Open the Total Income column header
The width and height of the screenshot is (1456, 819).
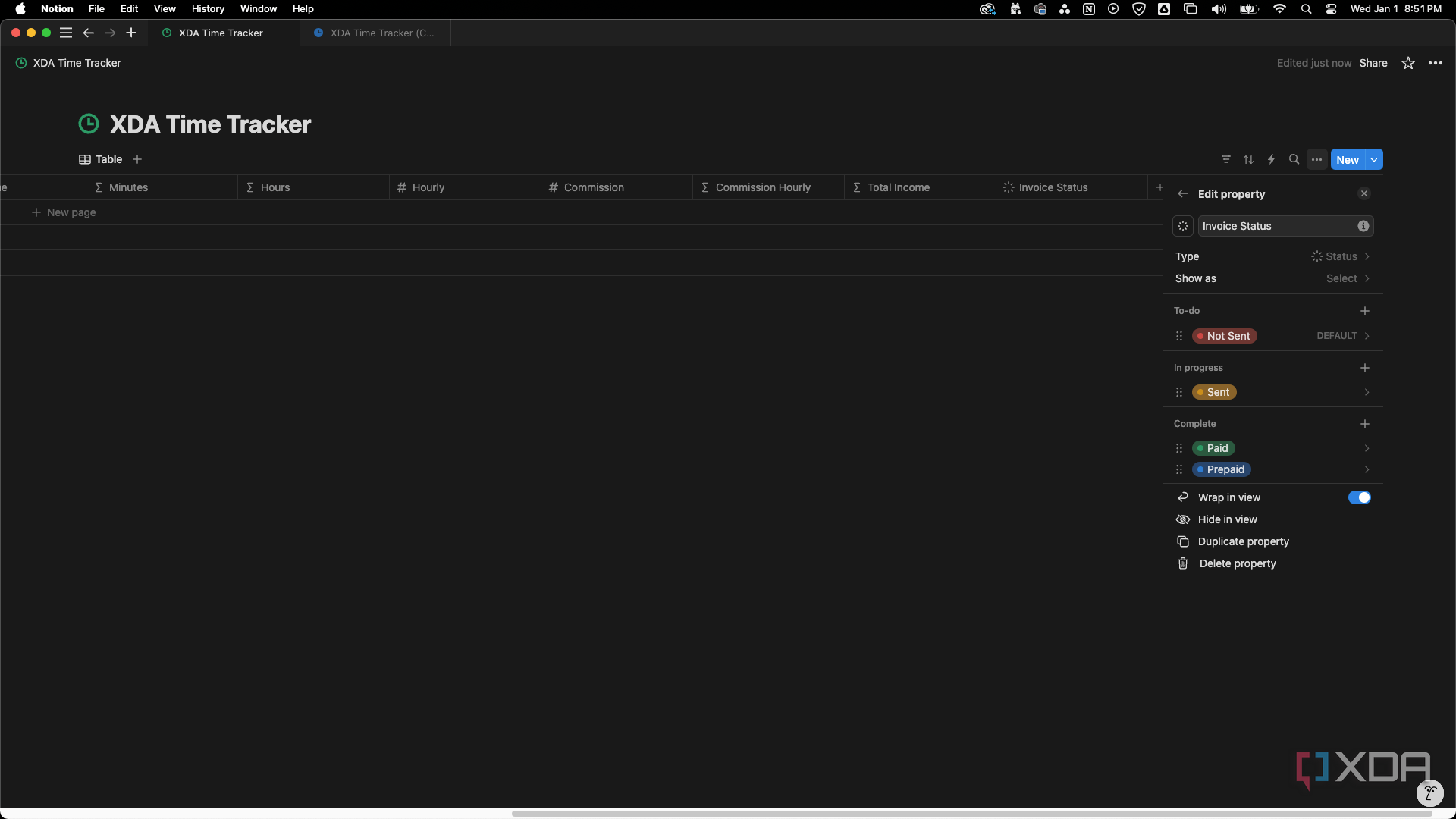pyautogui.click(x=920, y=187)
